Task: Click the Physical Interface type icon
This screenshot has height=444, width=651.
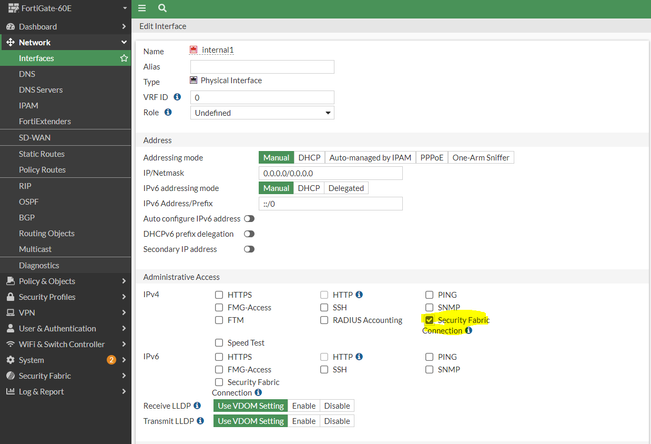Action: click(193, 80)
